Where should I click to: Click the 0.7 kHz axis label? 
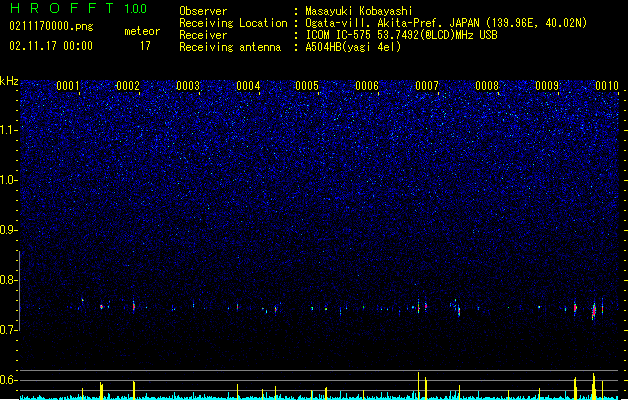[x=9, y=330]
